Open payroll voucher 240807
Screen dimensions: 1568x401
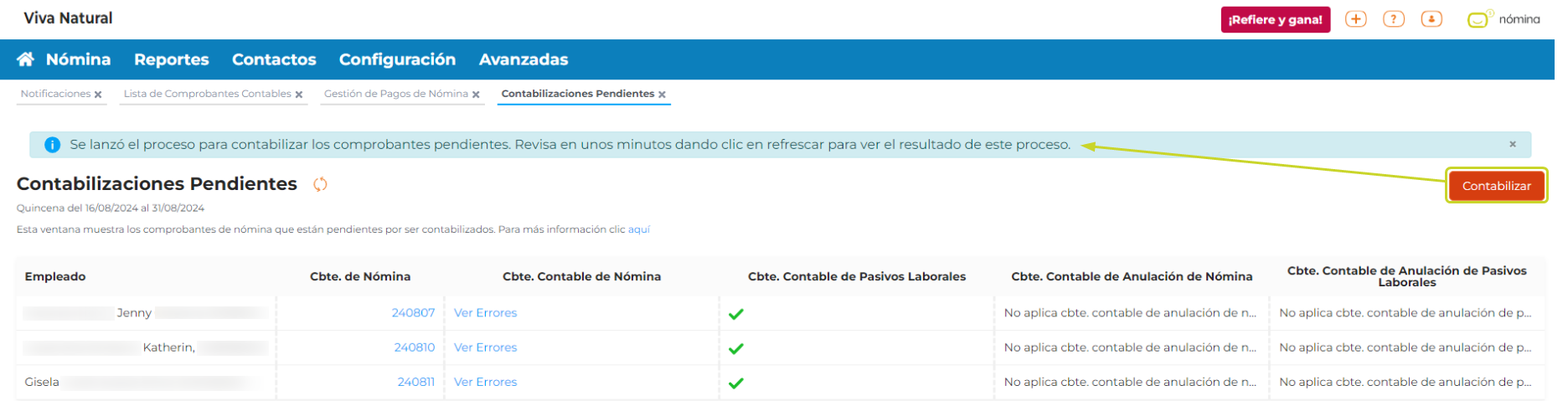[x=413, y=313]
